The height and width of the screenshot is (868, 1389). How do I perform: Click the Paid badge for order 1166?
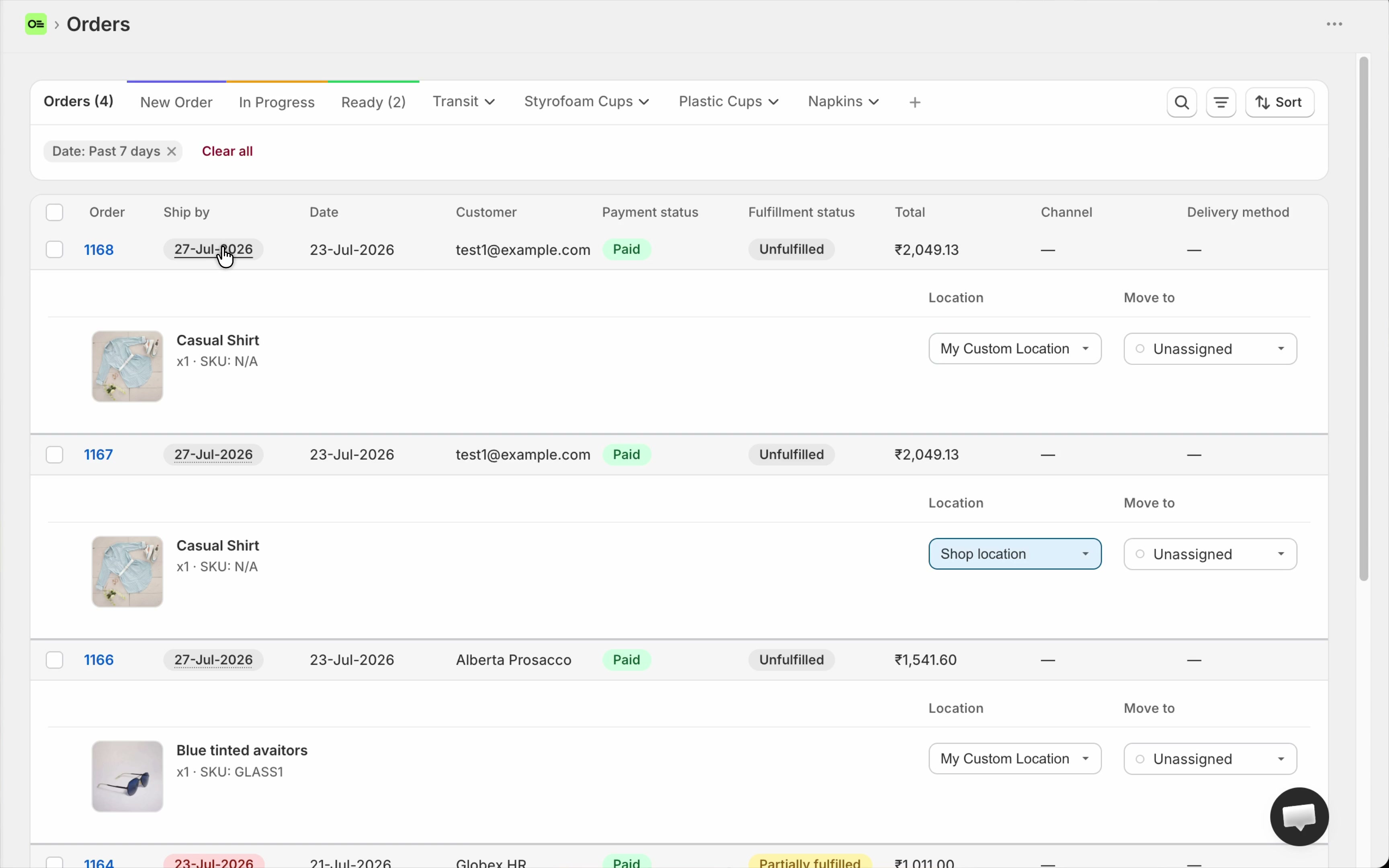pos(626,659)
